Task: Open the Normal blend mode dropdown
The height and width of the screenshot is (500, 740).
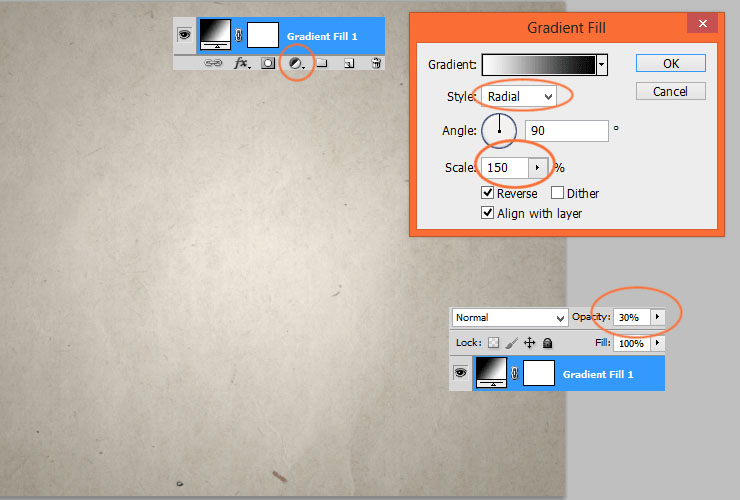Action: click(510, 318)
